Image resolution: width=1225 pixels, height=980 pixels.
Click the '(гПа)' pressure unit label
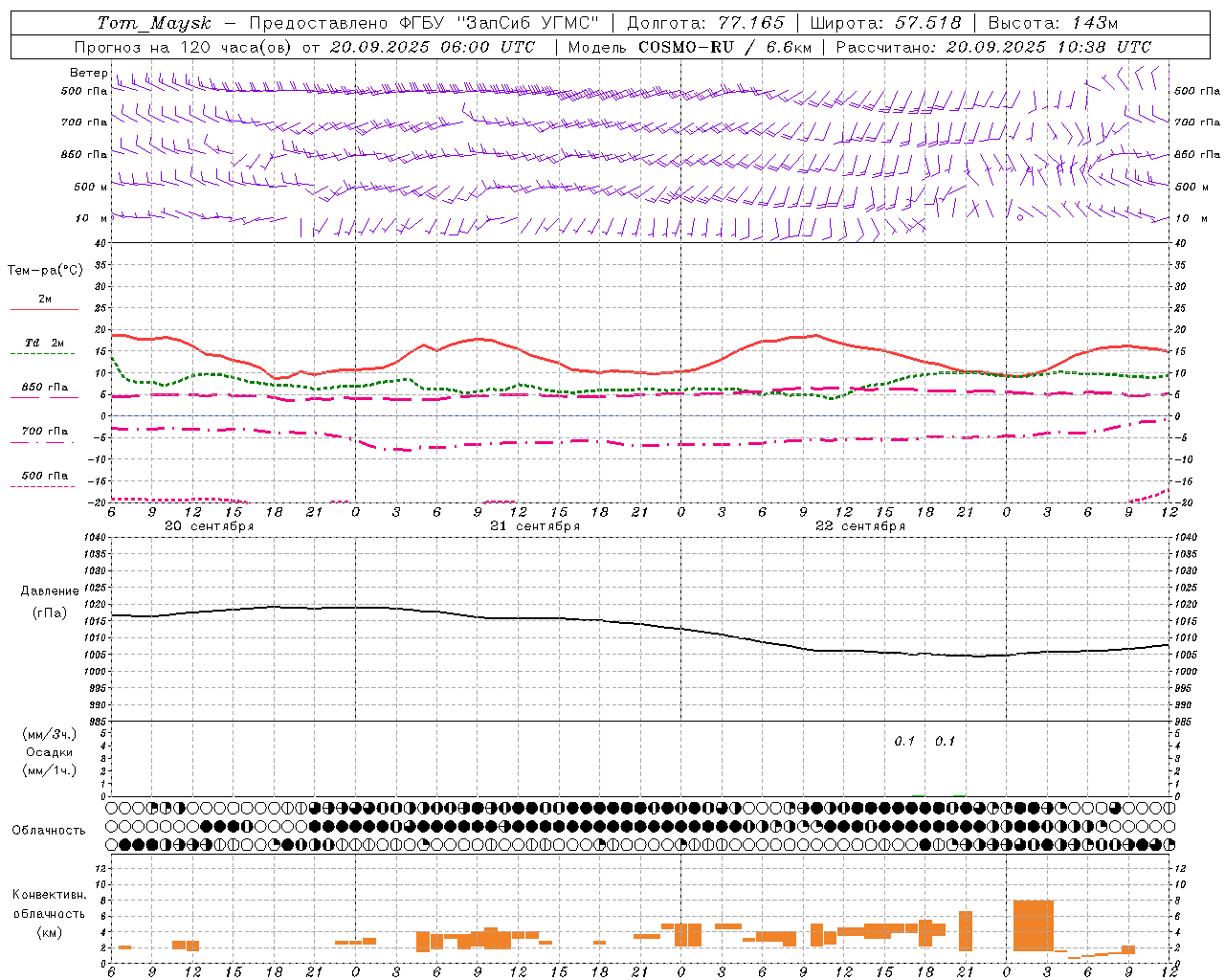pos(50,613)
